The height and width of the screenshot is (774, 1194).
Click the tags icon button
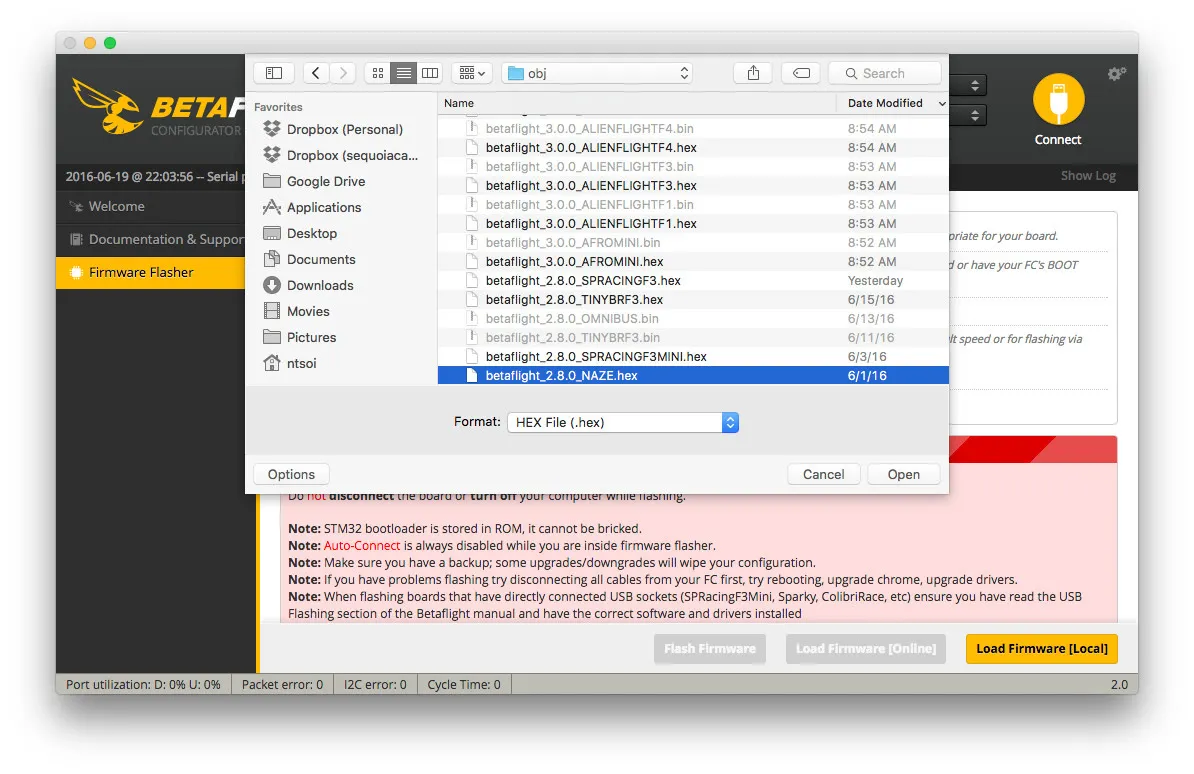click(x=801, y=73)
